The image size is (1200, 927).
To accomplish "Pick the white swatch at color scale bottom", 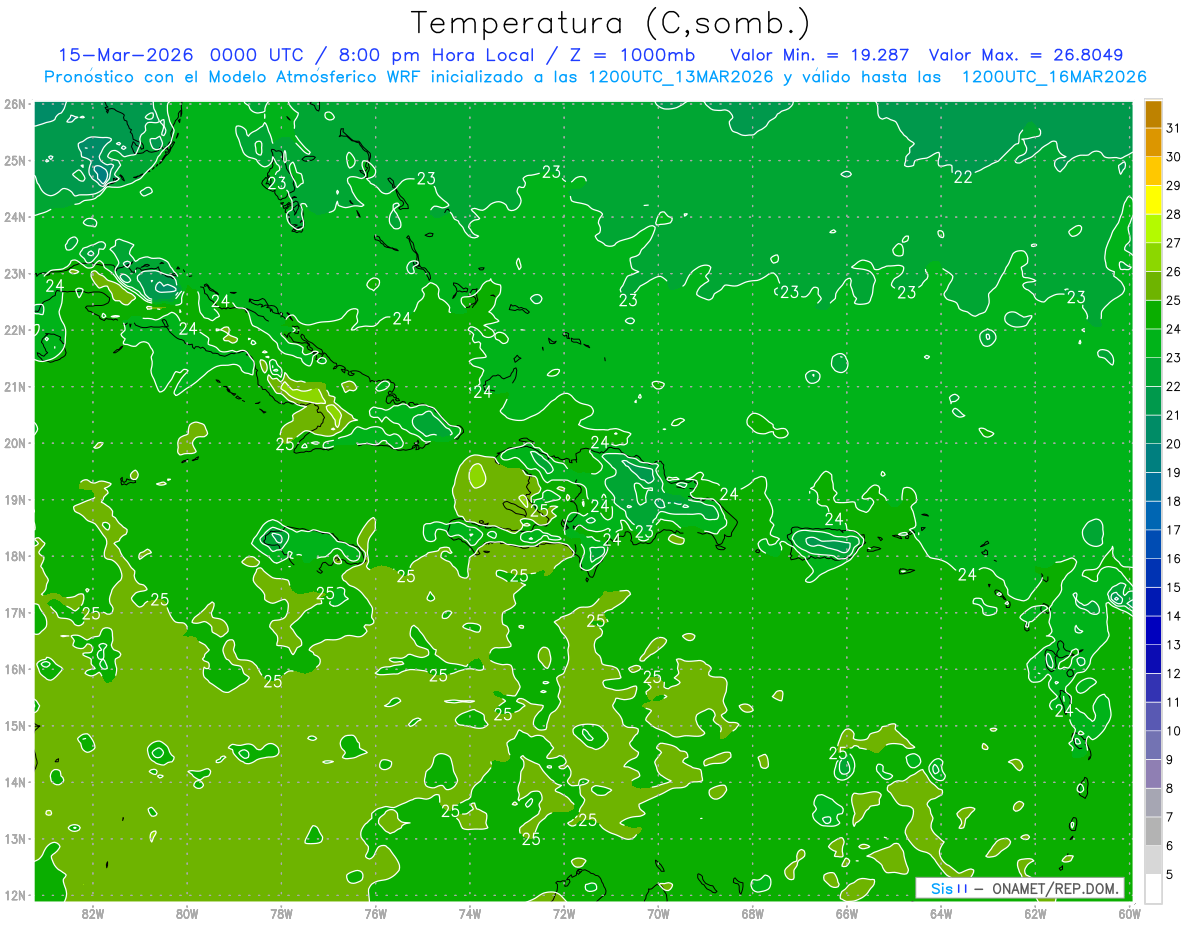I will 1154,888.
